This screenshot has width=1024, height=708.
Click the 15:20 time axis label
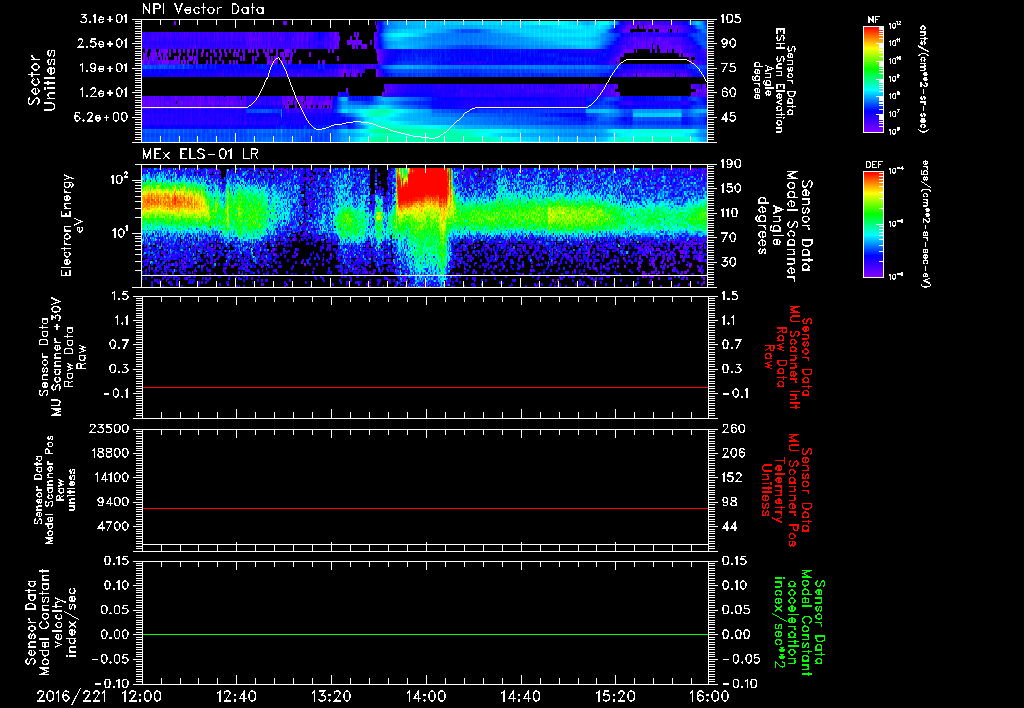tap(615, 696)
